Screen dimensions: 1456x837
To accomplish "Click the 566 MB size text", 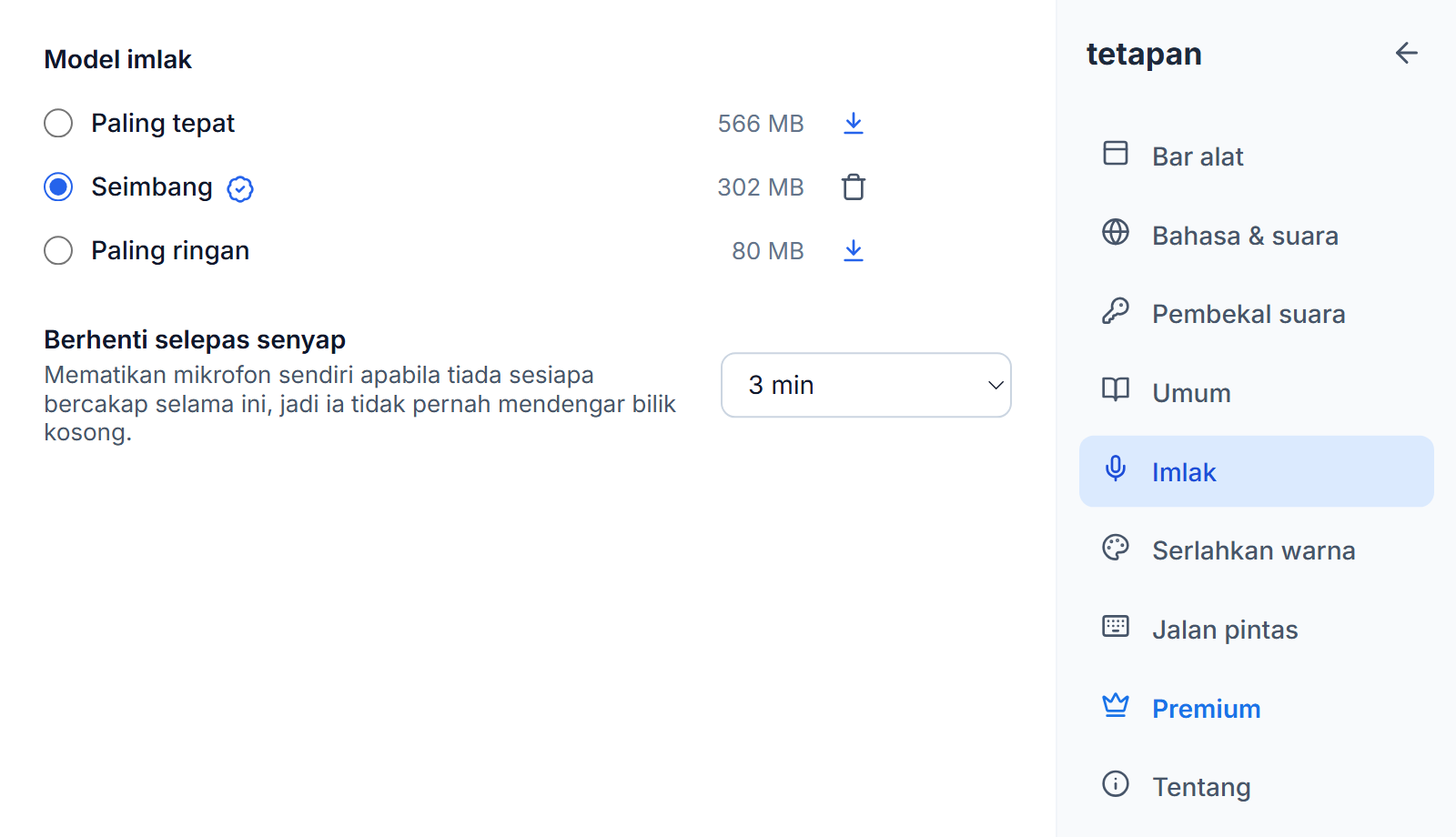I will tap(761, 124).
